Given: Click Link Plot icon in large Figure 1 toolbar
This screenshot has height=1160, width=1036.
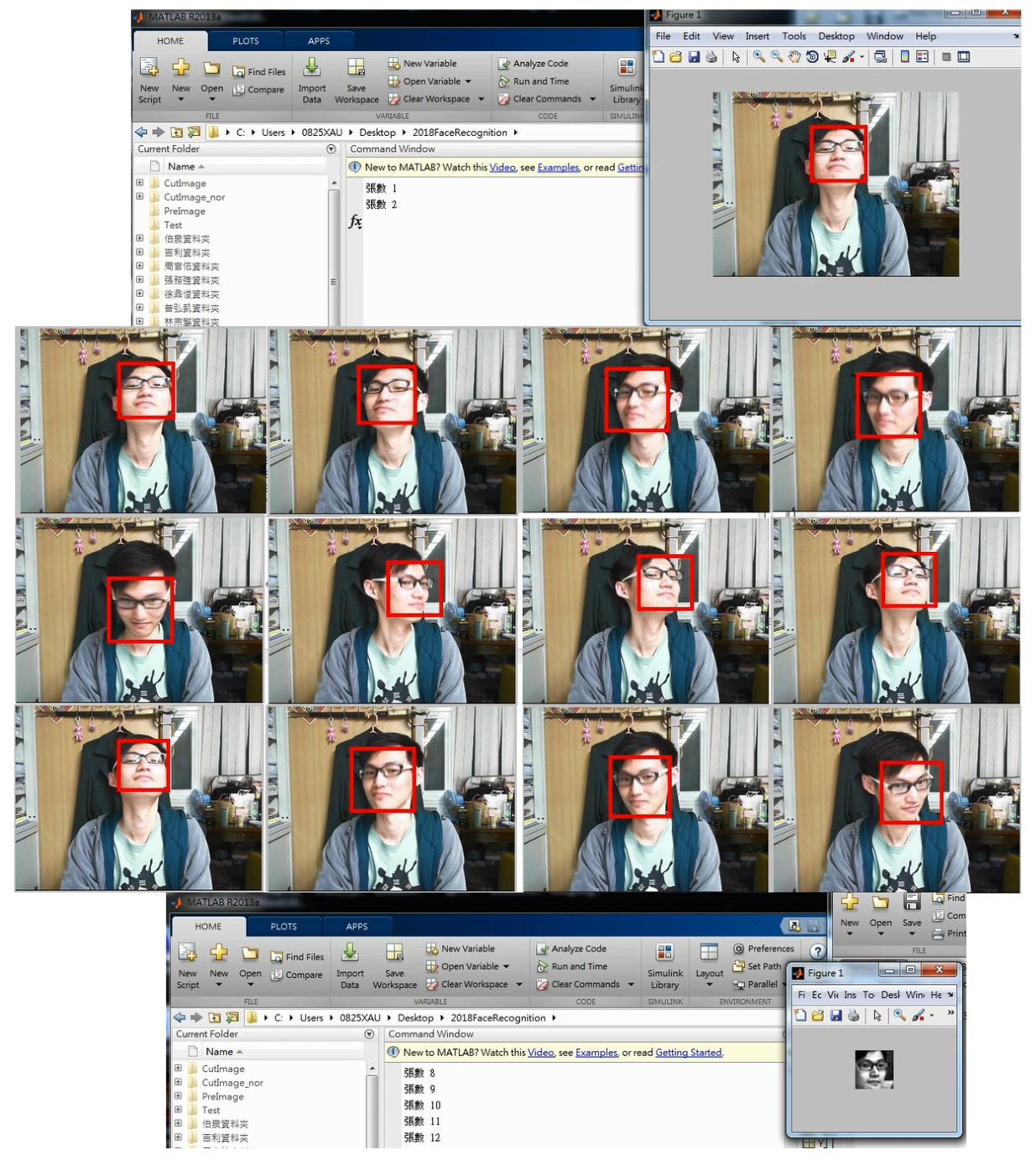Looking at the screenshot, I should click(880, 57).
